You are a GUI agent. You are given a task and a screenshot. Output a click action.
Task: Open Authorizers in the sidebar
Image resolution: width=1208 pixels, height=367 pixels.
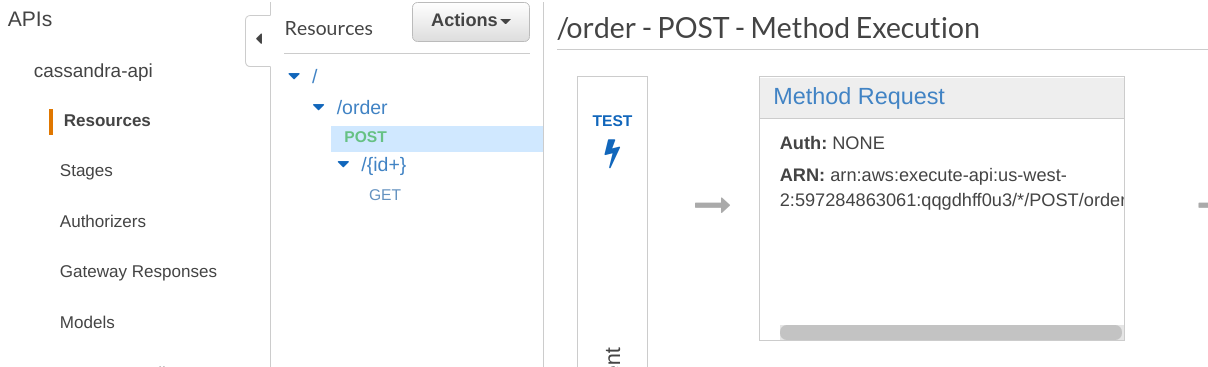coord(103,221)
